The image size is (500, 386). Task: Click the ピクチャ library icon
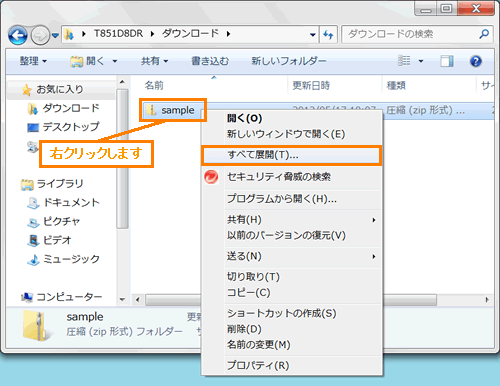pos(33,222)
